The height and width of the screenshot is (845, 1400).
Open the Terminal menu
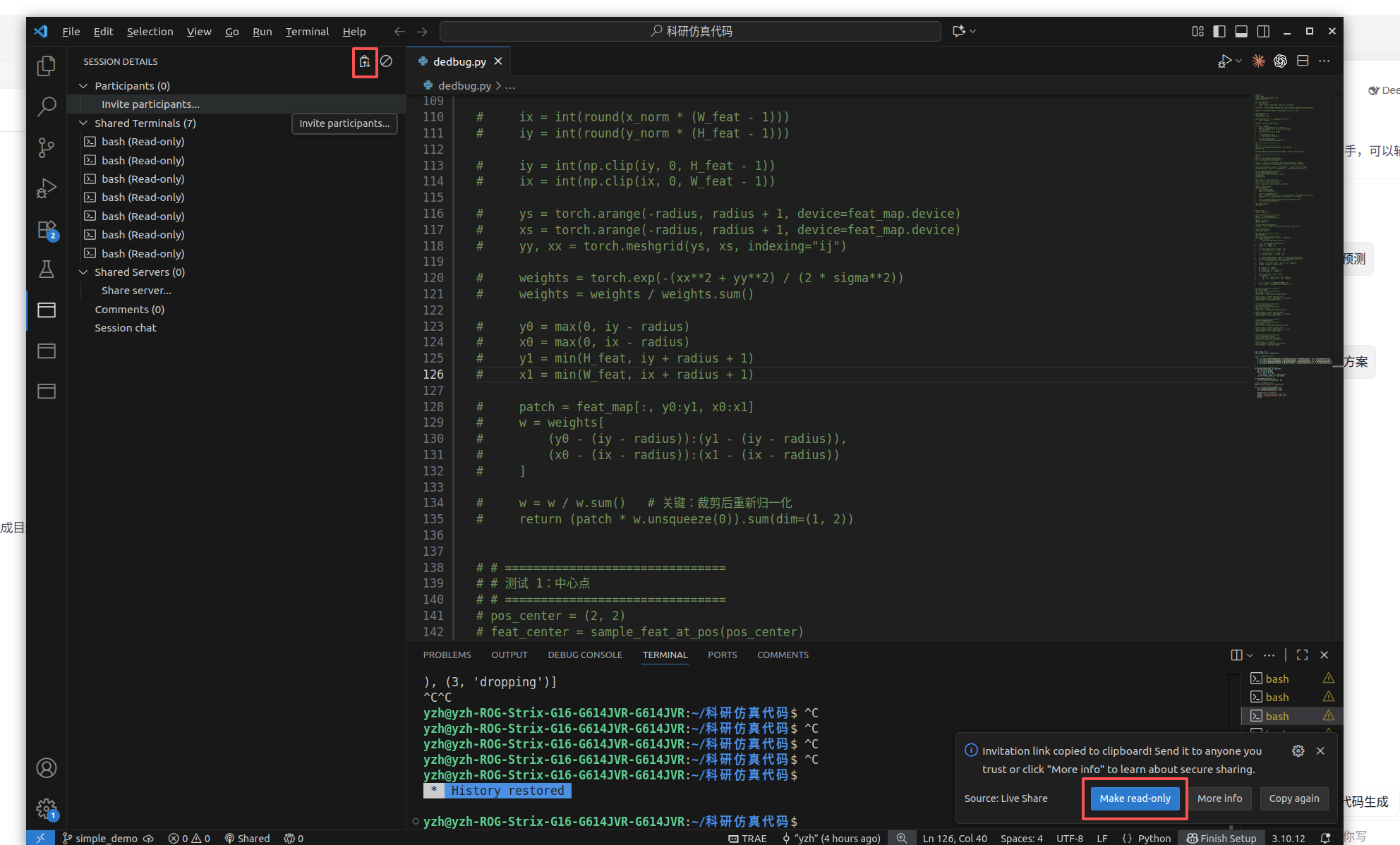click(307, 31)
